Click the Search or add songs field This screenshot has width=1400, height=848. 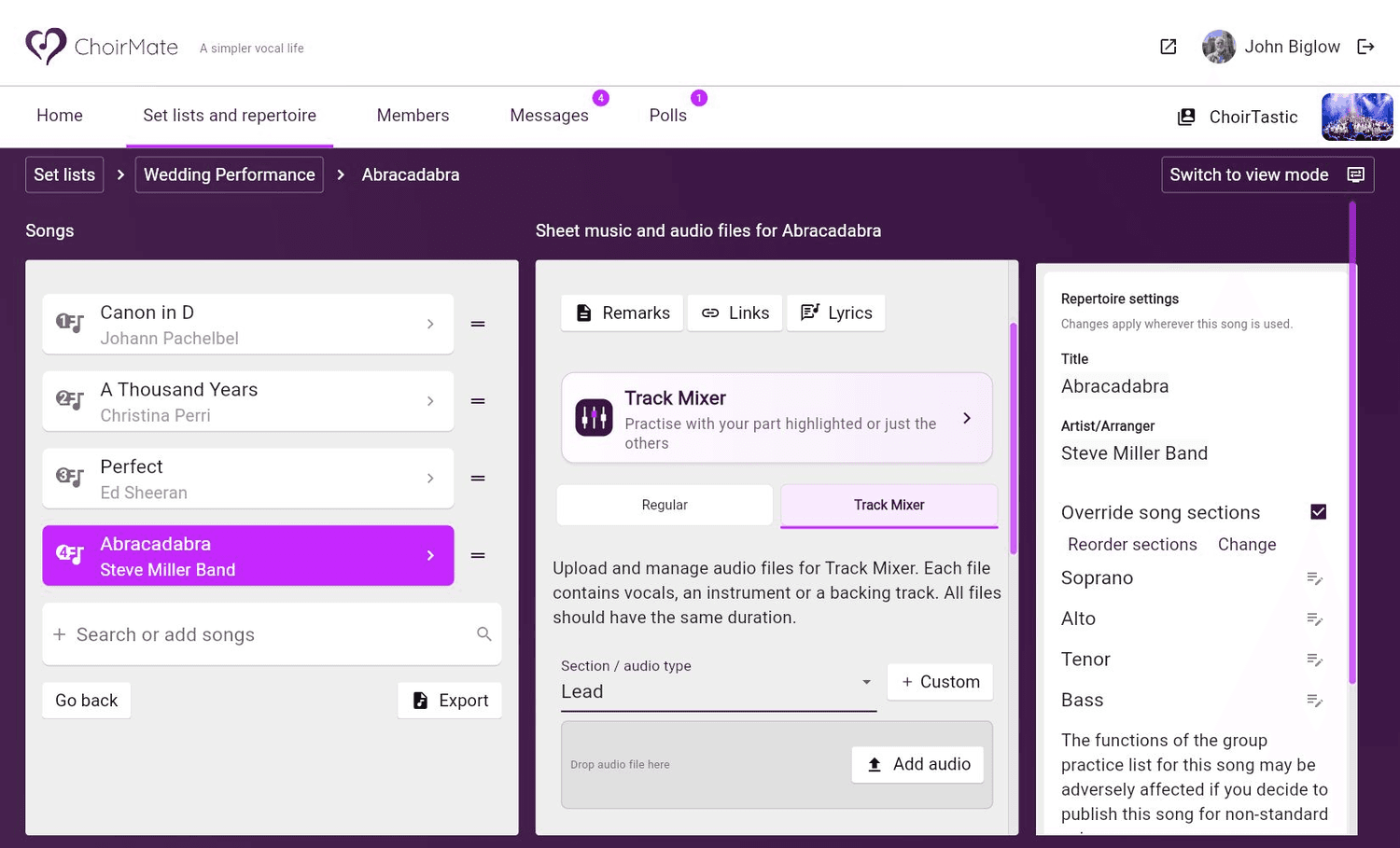(x=272, y=634)
